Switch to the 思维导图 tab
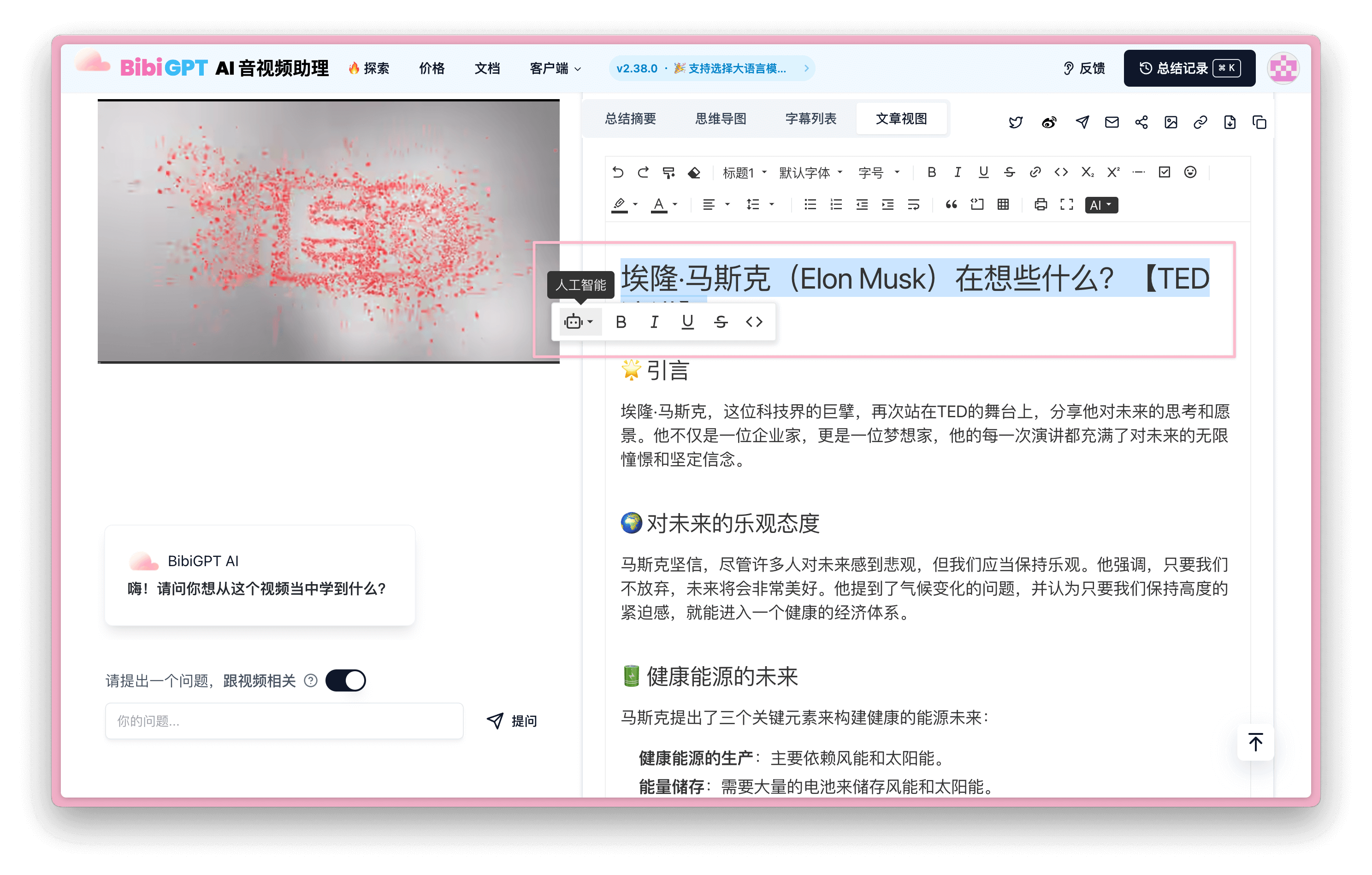 coord(720,118)
